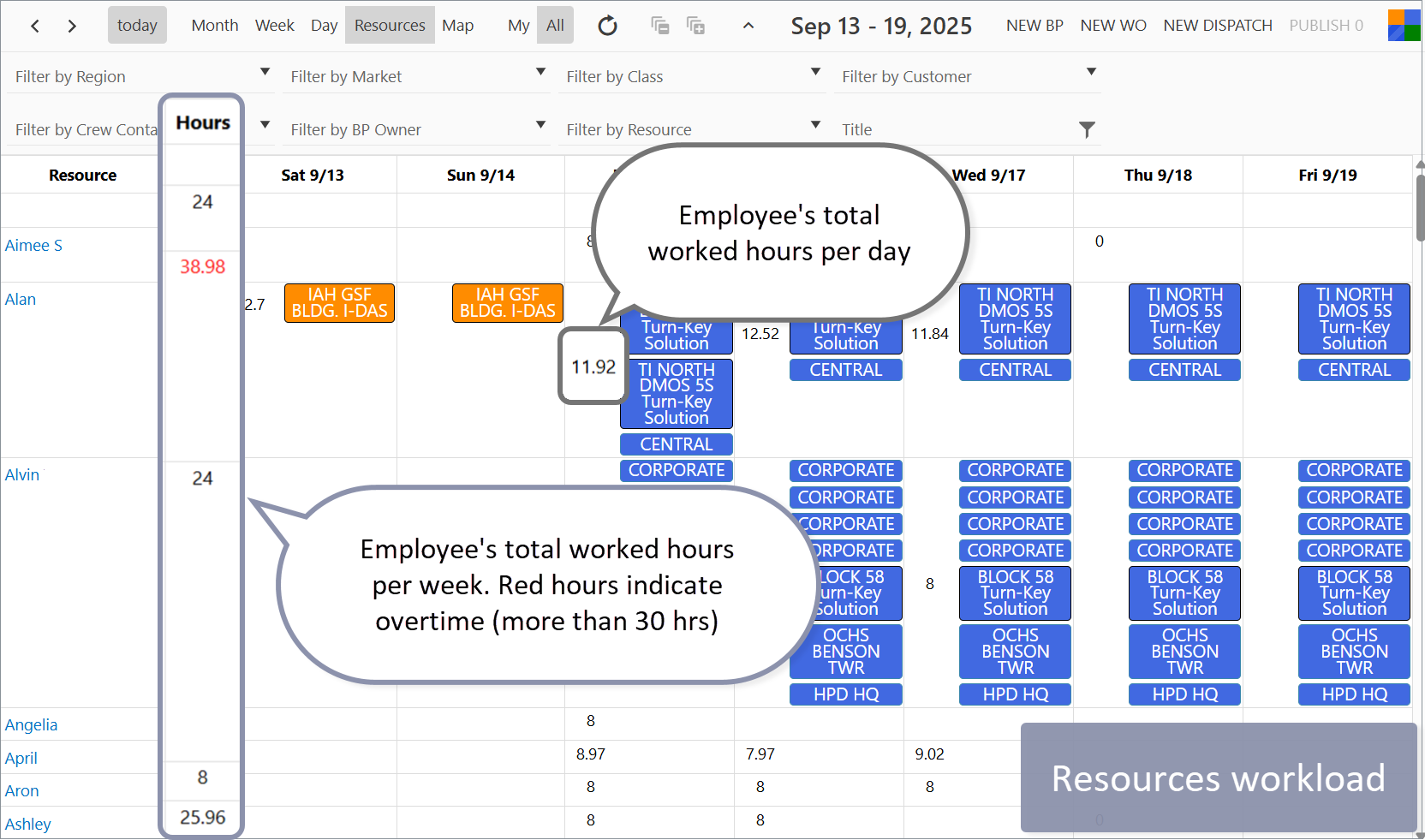
Task: Open Thursday OCHS BENSON TWR event
Action: 1185,652
